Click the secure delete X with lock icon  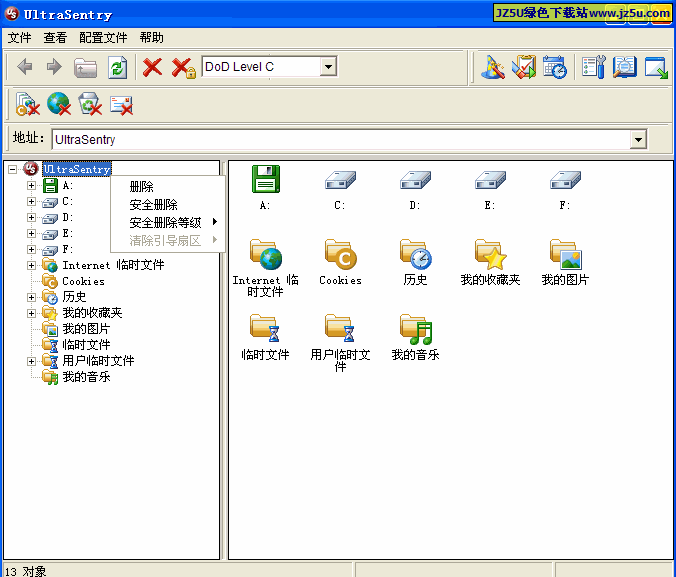click(183, 68)
